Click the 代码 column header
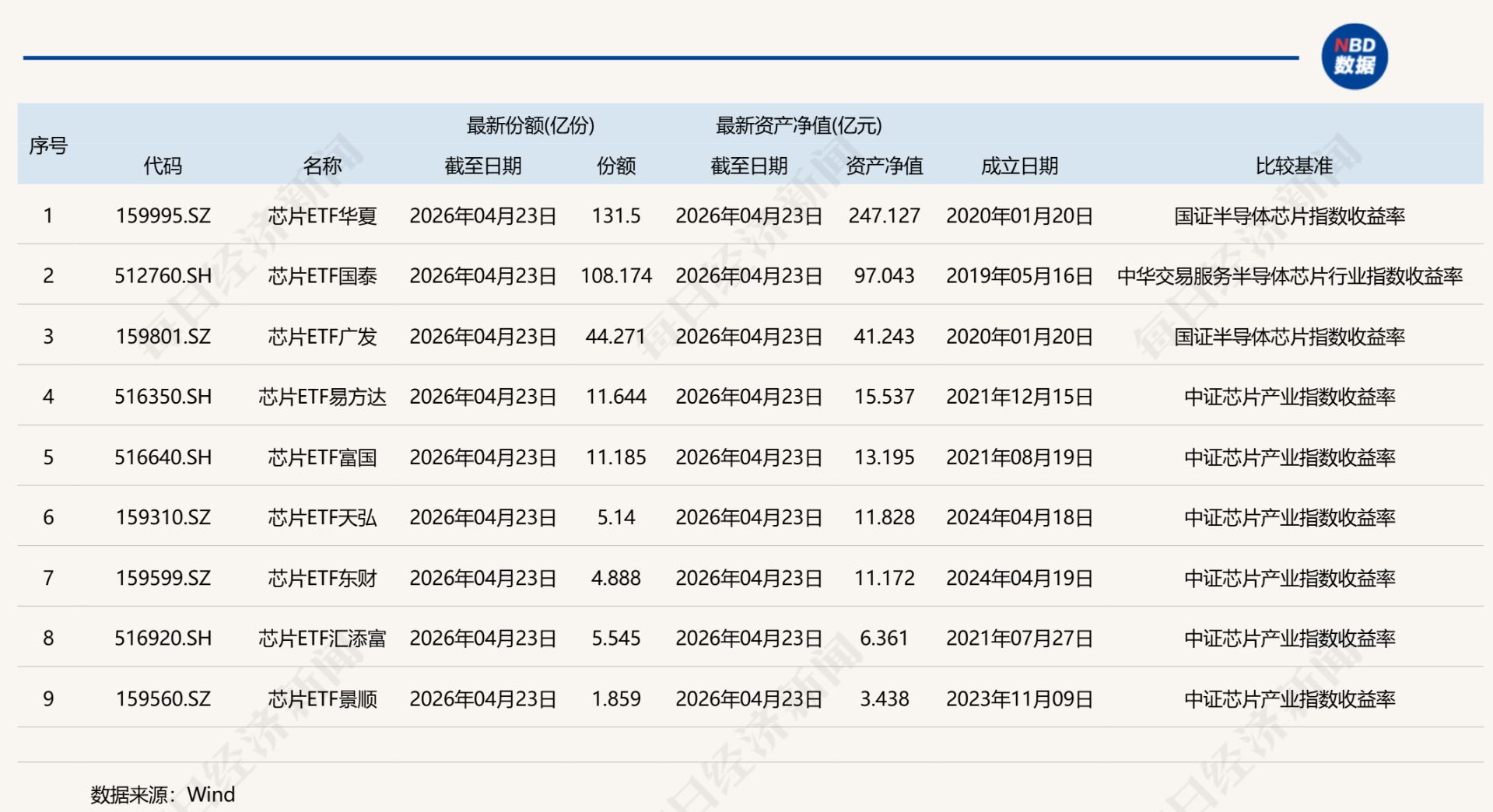The height and width of the screenshot is (812, 1493). tap(163, 166)
